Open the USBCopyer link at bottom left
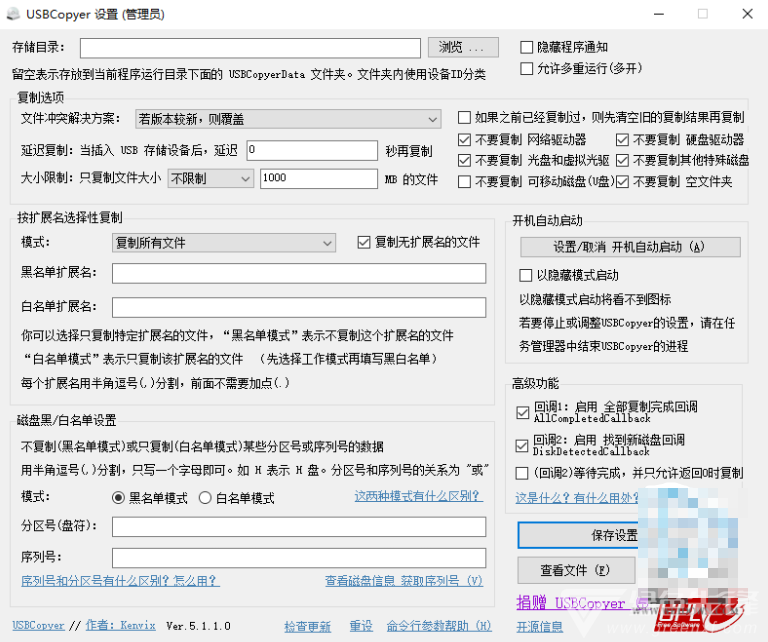This screenshot has width=768, height=642. pos(38,625)
